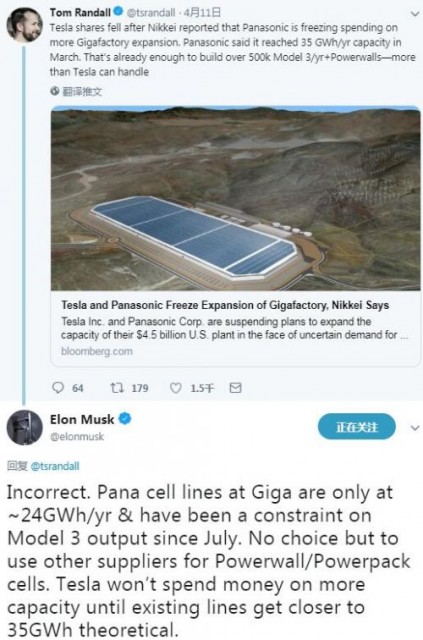Click the globe icon beside translate tweet
Screen dimensions: 423x640
tap(55, 91)
